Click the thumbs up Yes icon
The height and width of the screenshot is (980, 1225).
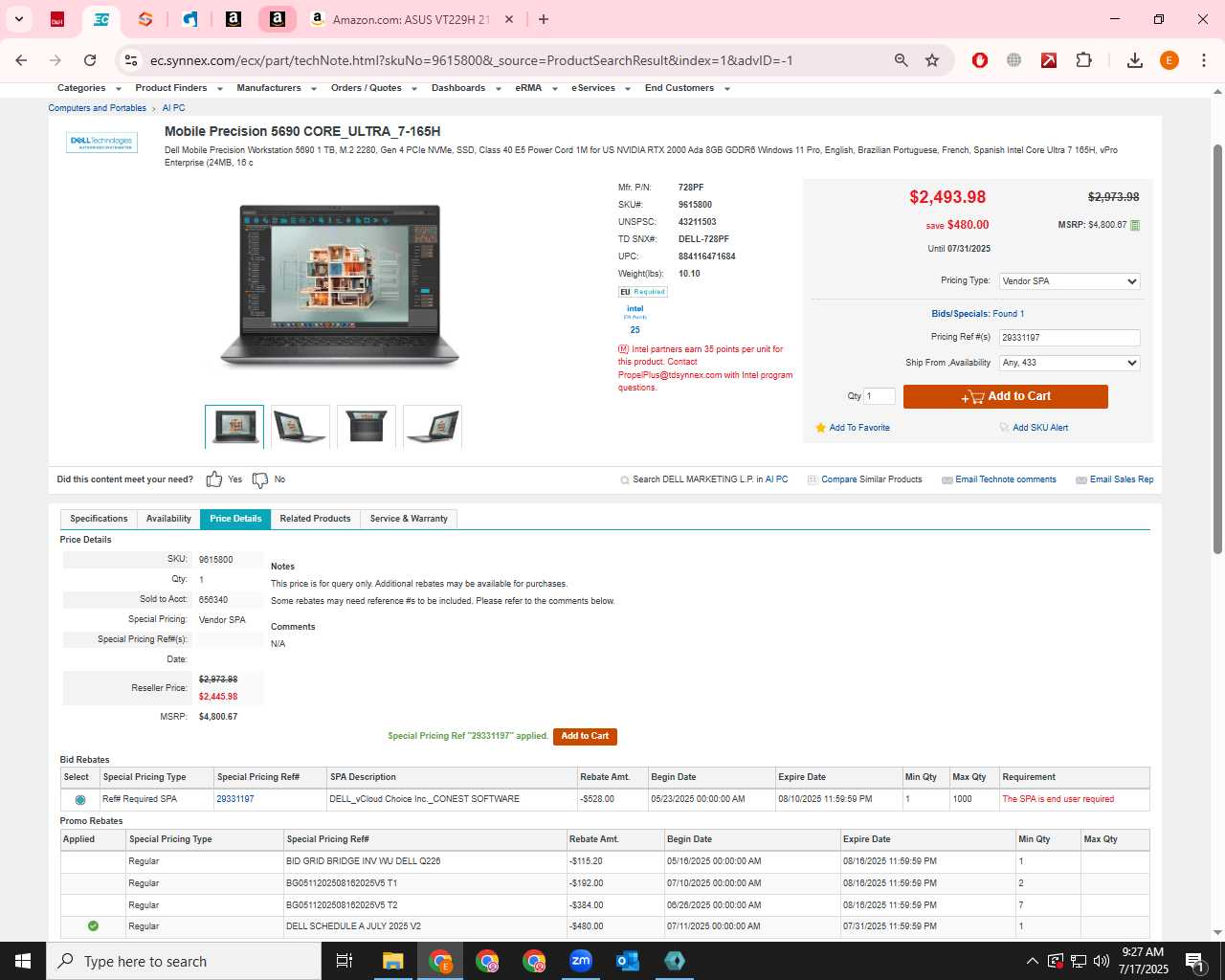coord(214,479)
